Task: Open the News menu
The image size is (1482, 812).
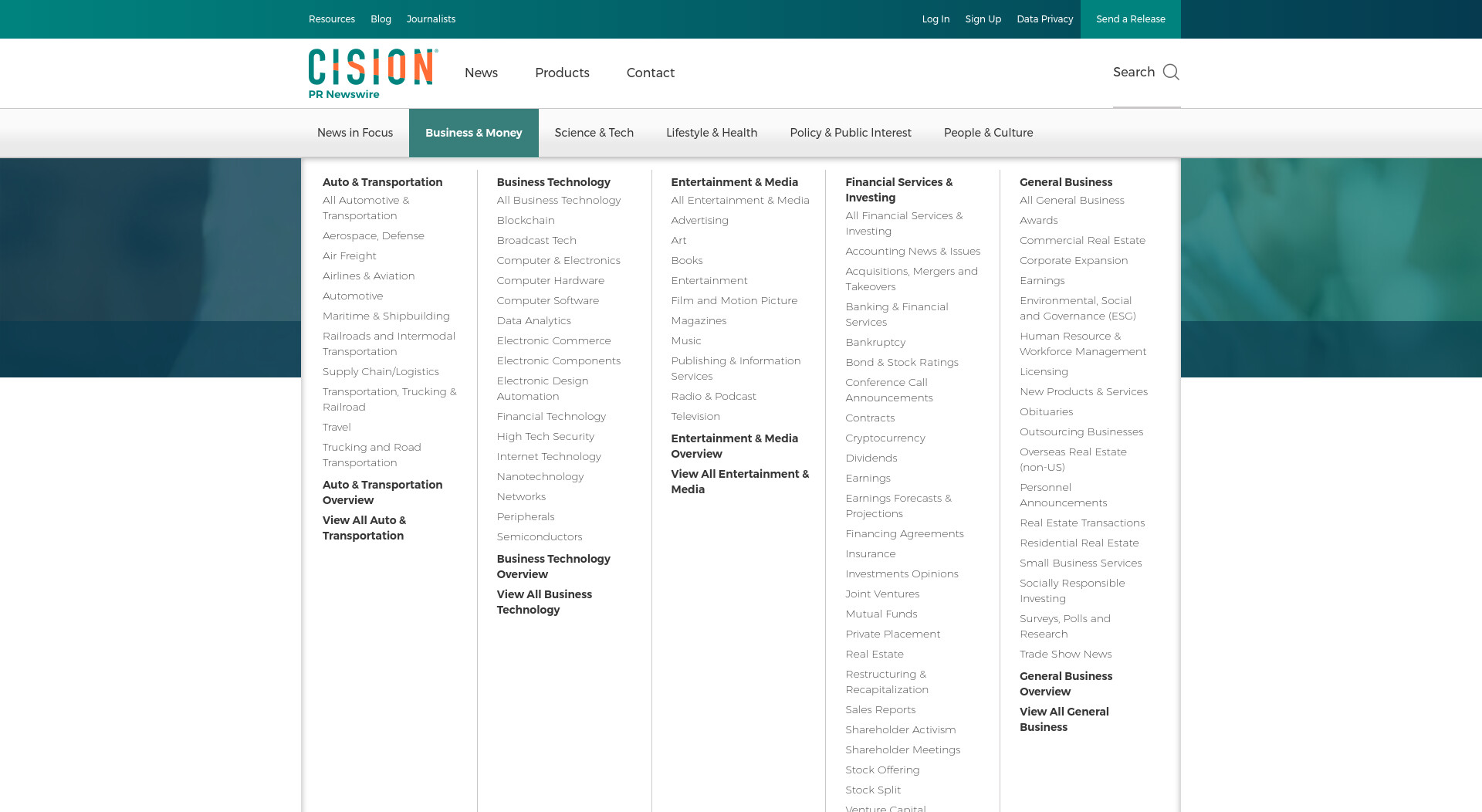Action: (481, 73)
